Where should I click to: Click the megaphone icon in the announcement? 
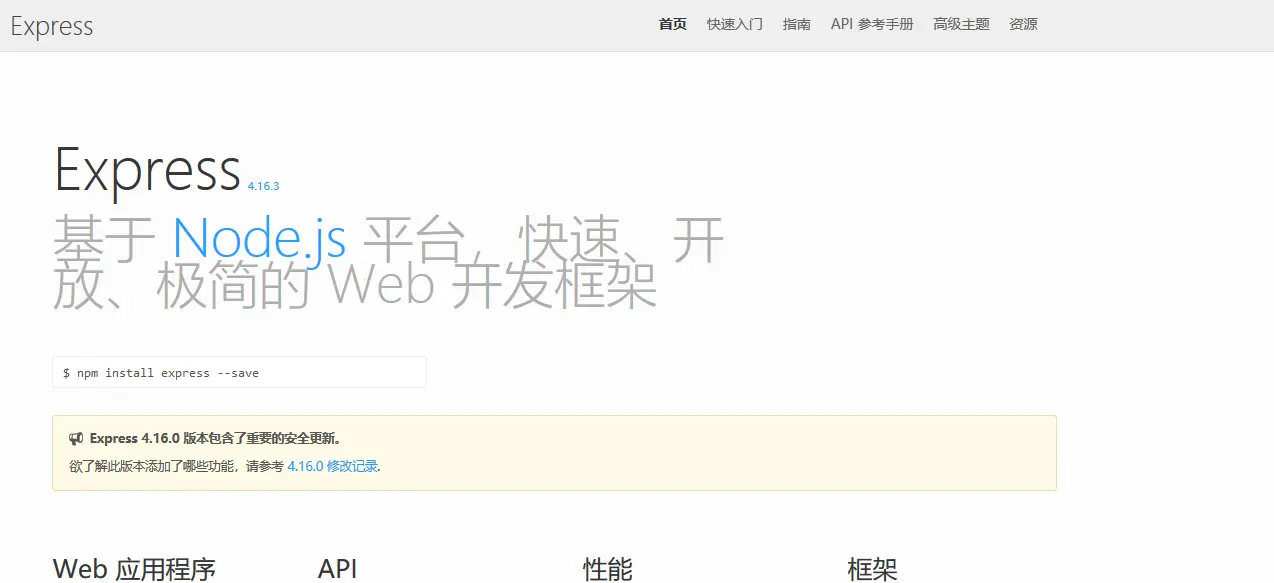tap(76, 439)
